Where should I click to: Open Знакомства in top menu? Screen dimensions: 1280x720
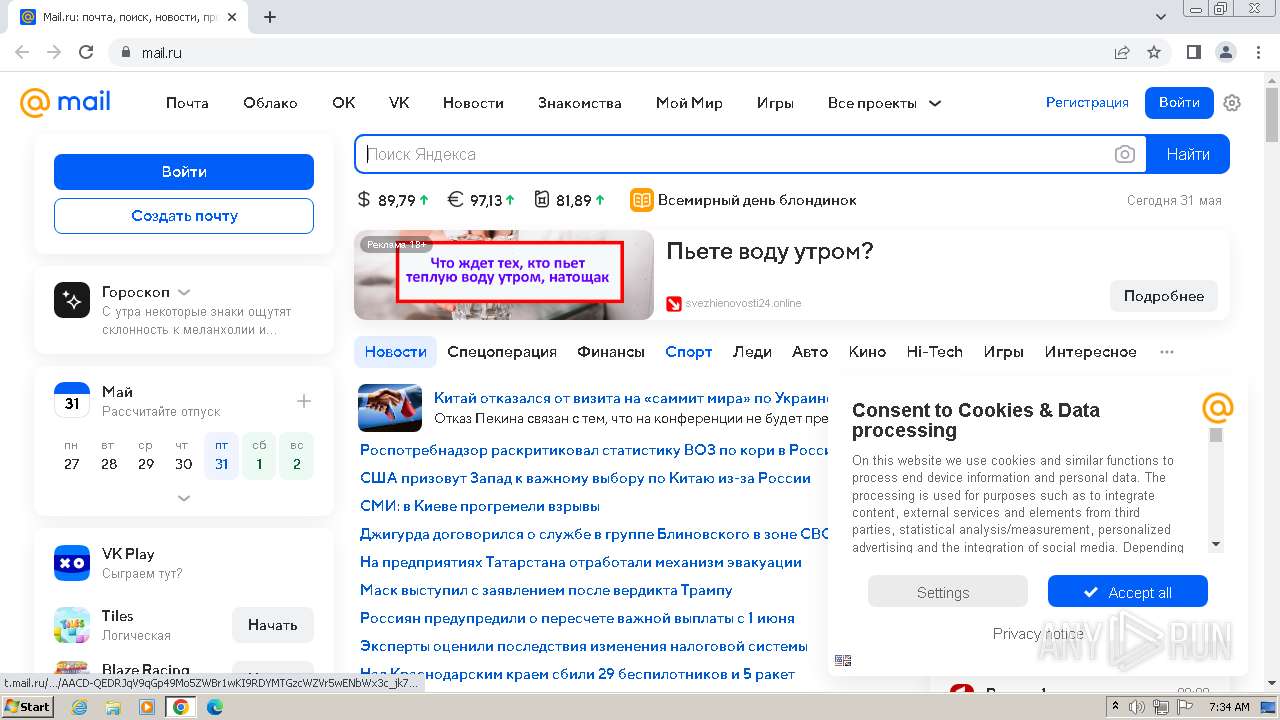point(580,103)
